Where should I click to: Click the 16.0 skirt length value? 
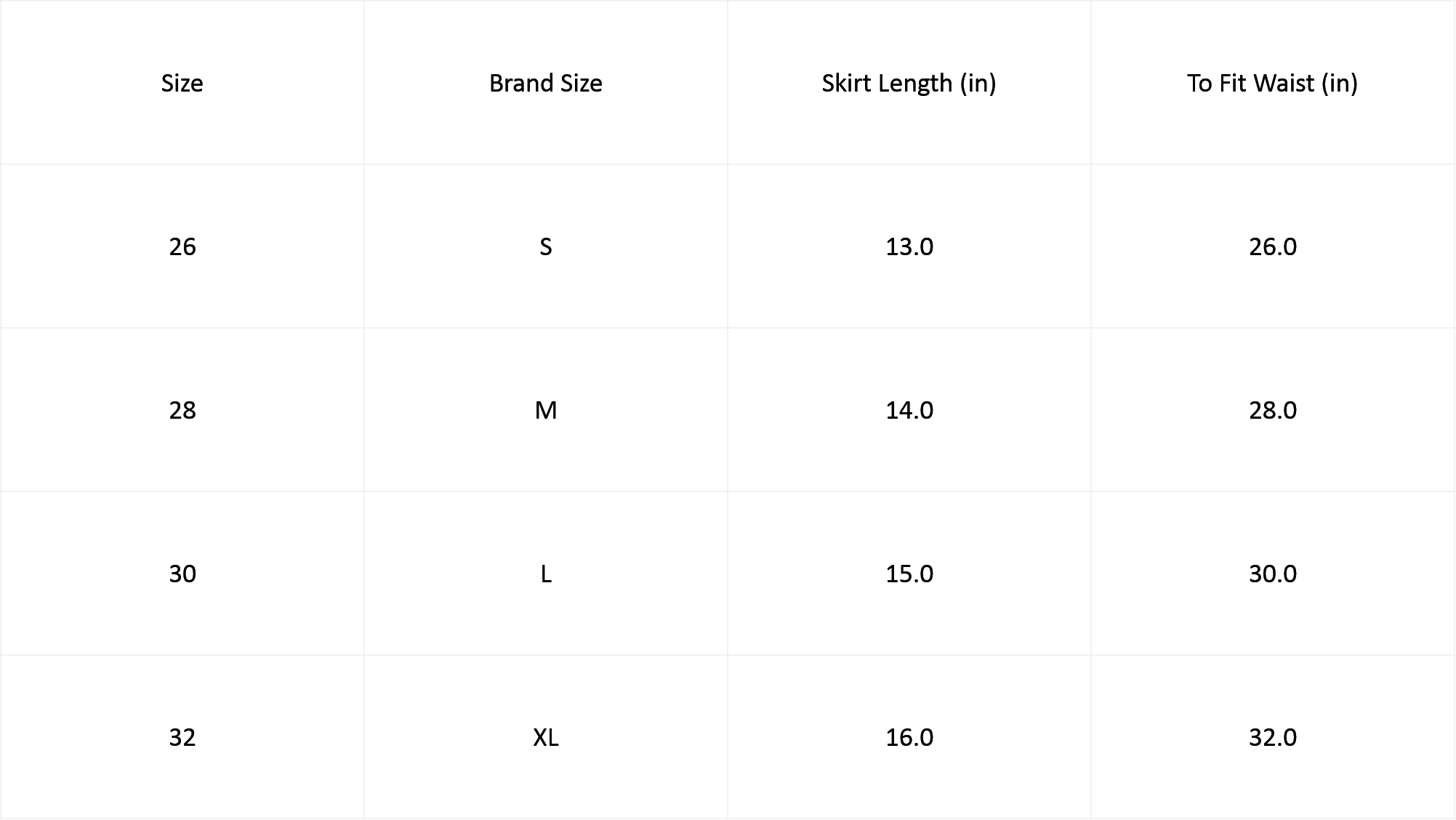coord(909,737)
